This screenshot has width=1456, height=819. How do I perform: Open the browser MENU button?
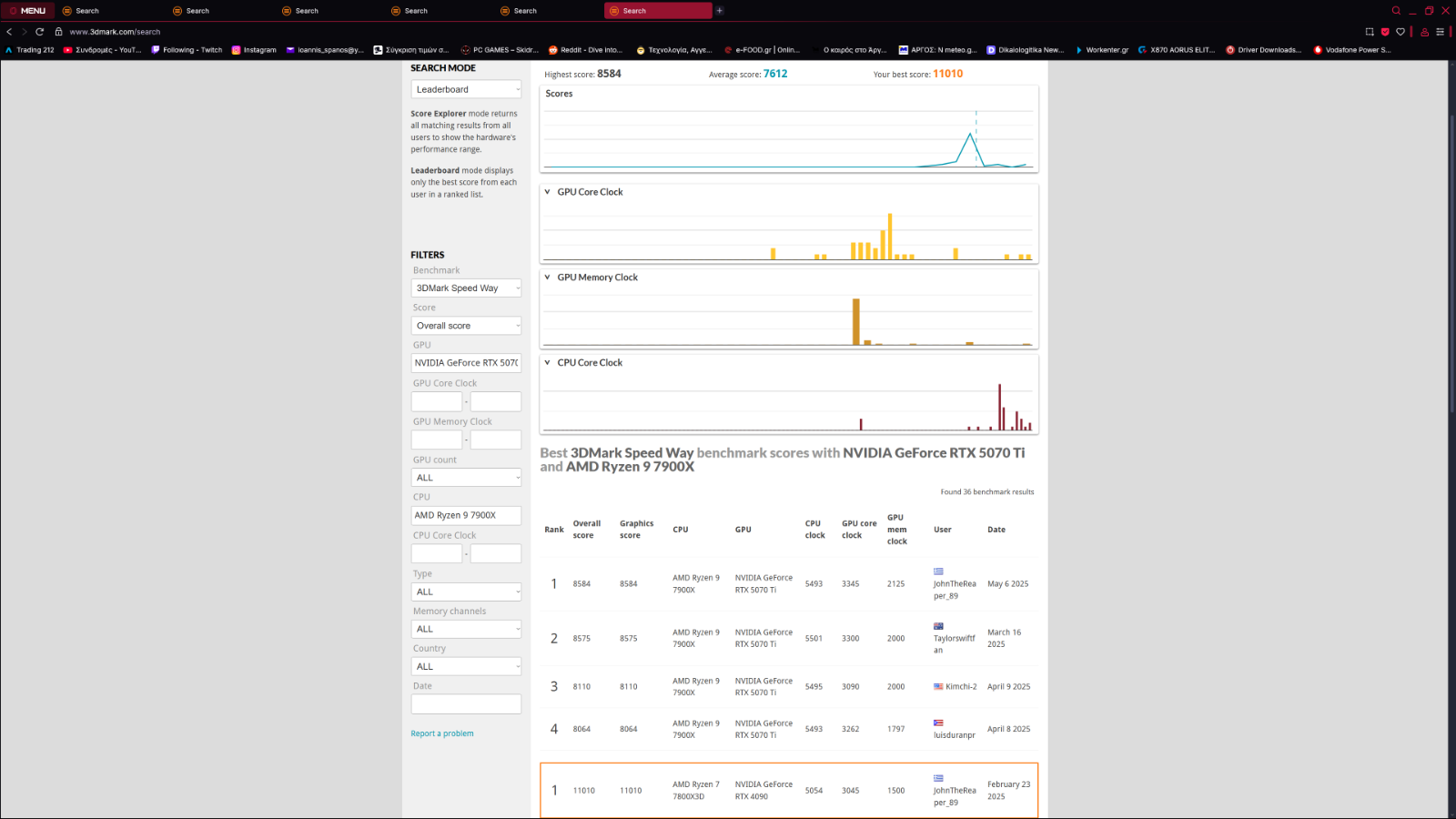(x=27, y=11)
